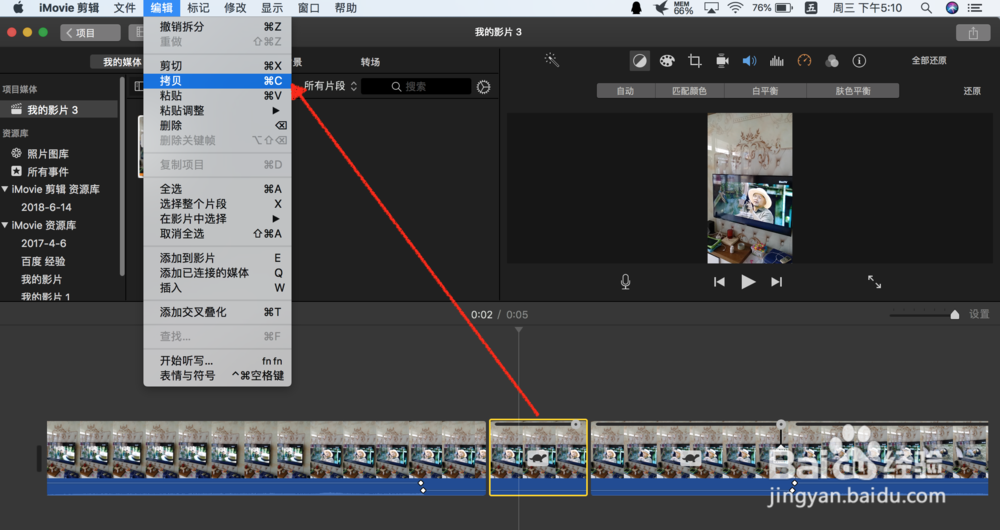The image size is (1000, 530).
Task: Open the 帮助 menu
Action: click(x=346, y=8)
